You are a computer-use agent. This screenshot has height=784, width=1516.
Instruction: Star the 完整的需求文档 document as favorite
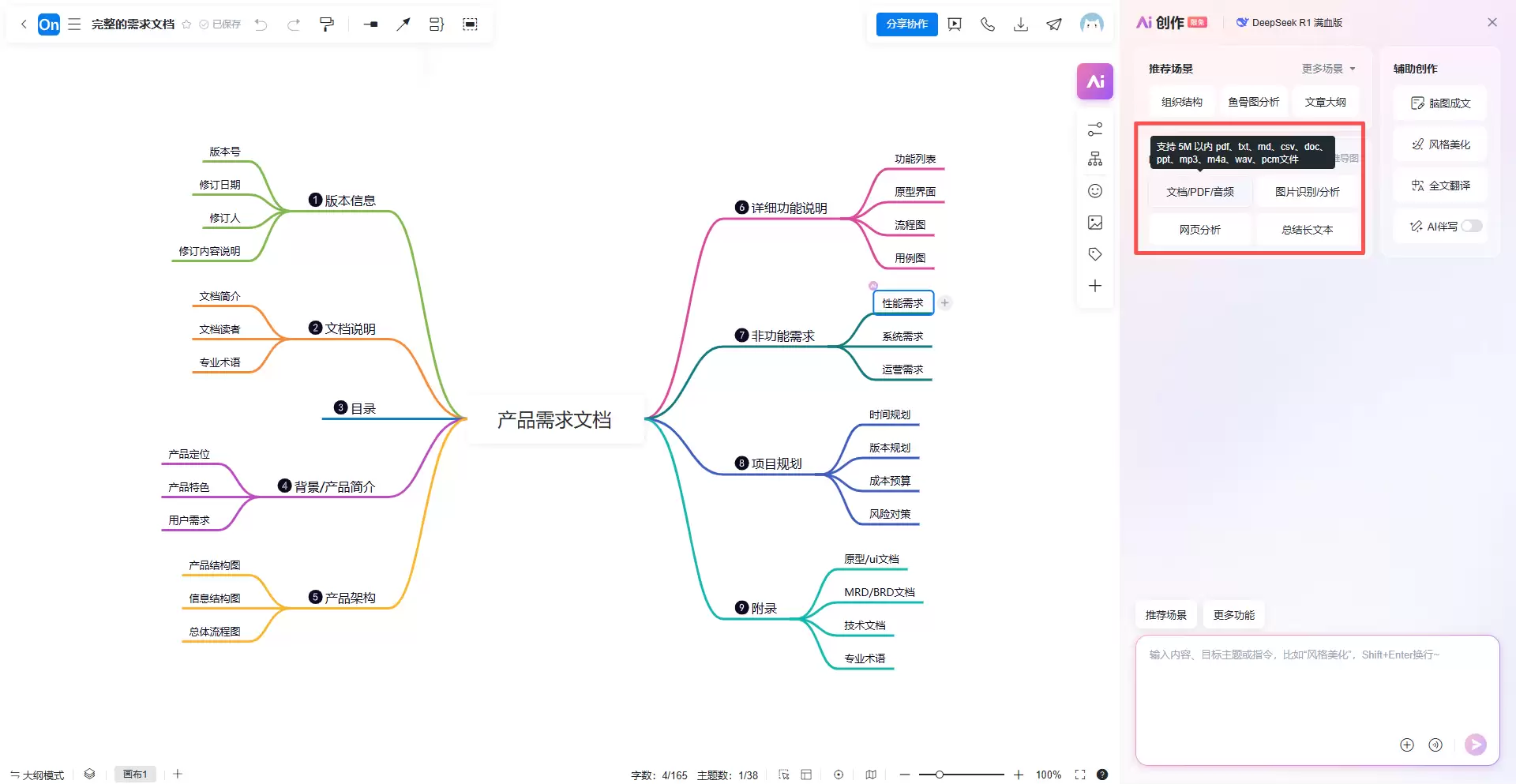pos(186,24)
